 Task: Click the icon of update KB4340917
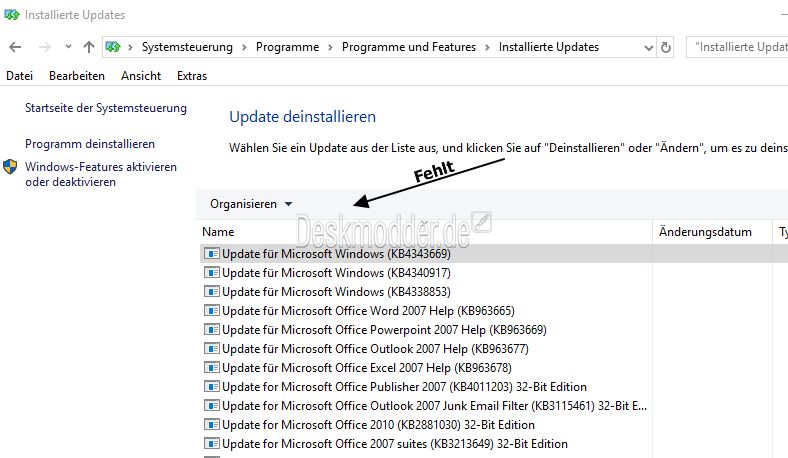[x=212, y=272]
